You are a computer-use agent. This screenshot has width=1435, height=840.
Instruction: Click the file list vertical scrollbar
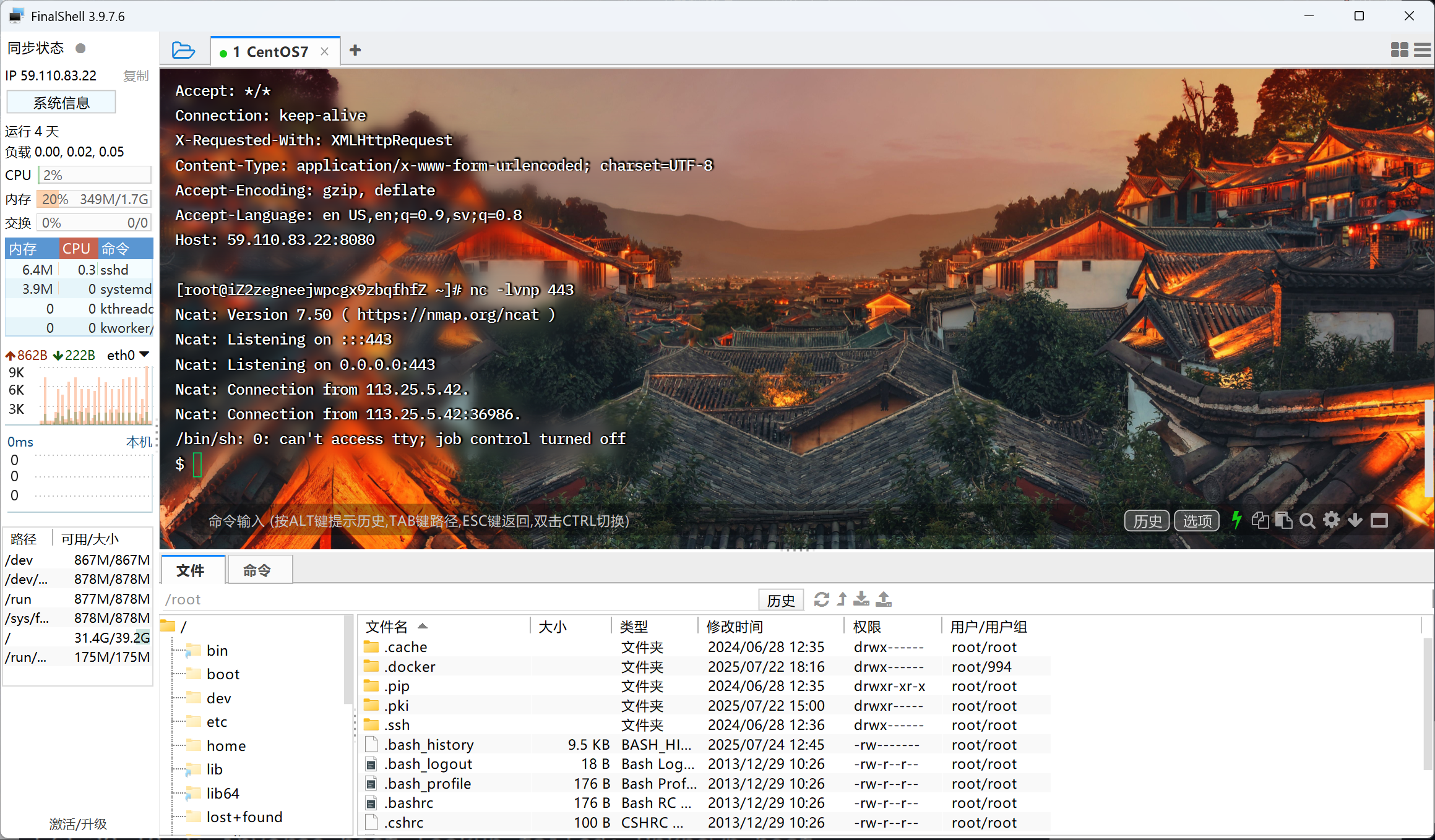click(1429, 705)
